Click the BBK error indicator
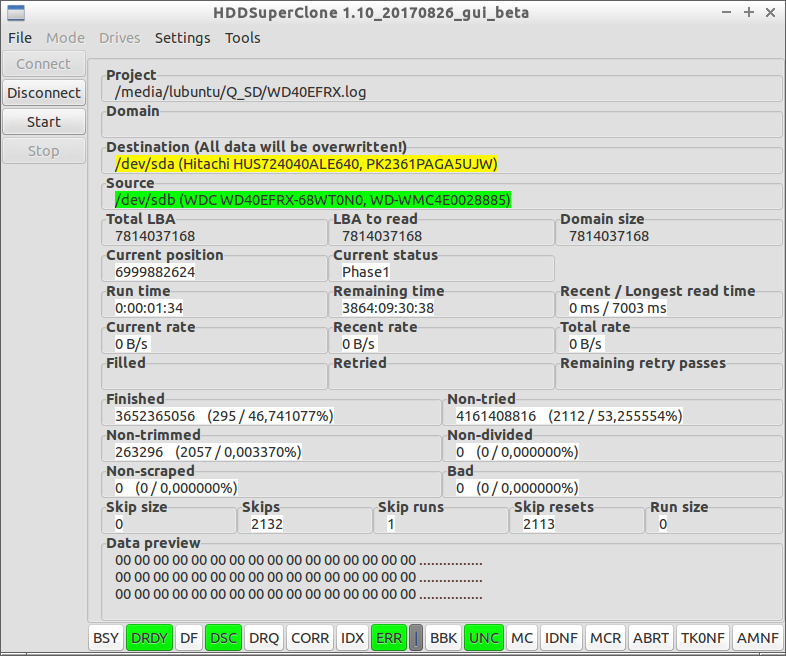Image resolution: width=786 pixels, height=656 pixels. tap(443, 638)
